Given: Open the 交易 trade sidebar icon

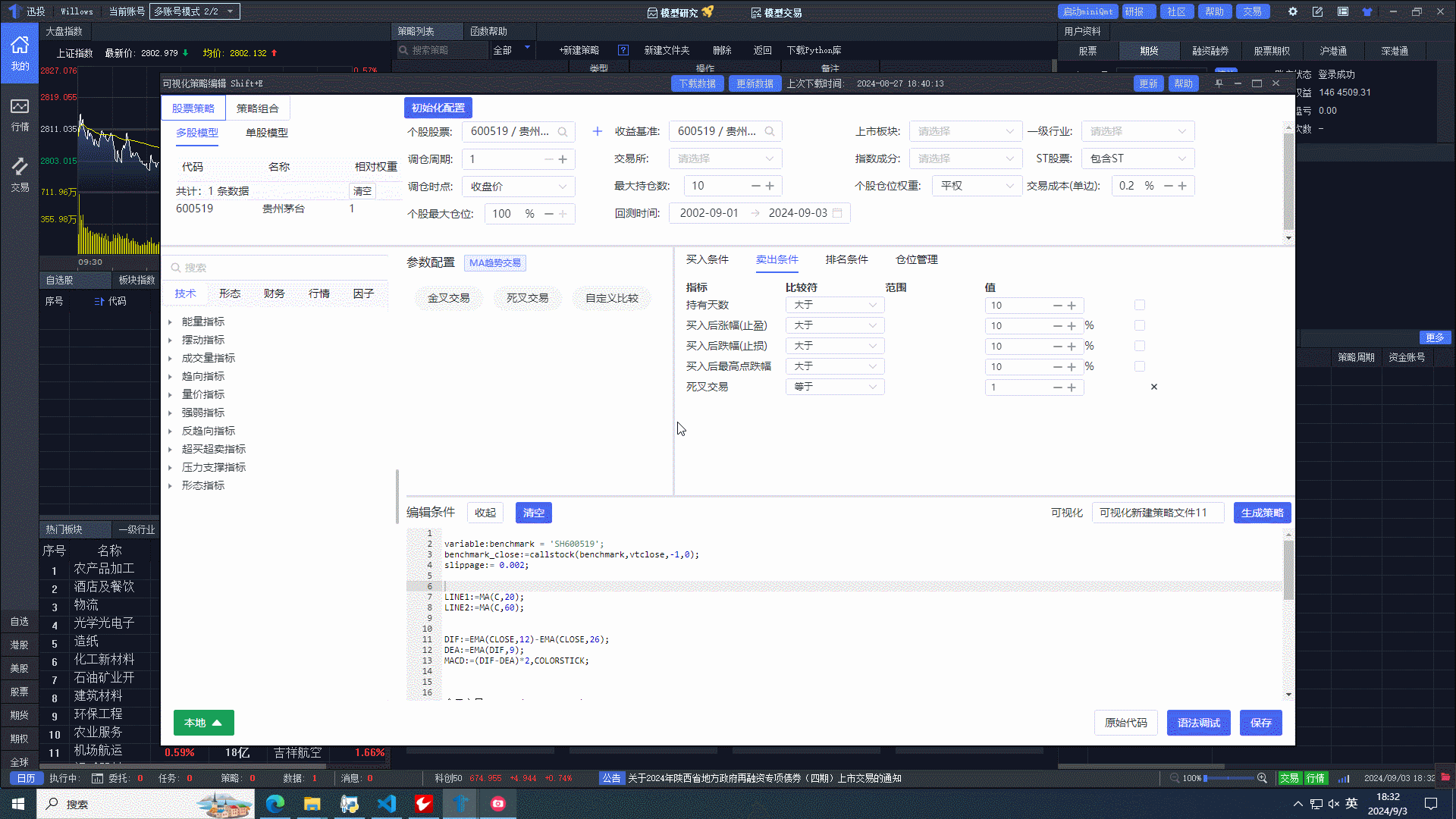Looking at the screenshot, I should 20,174.
